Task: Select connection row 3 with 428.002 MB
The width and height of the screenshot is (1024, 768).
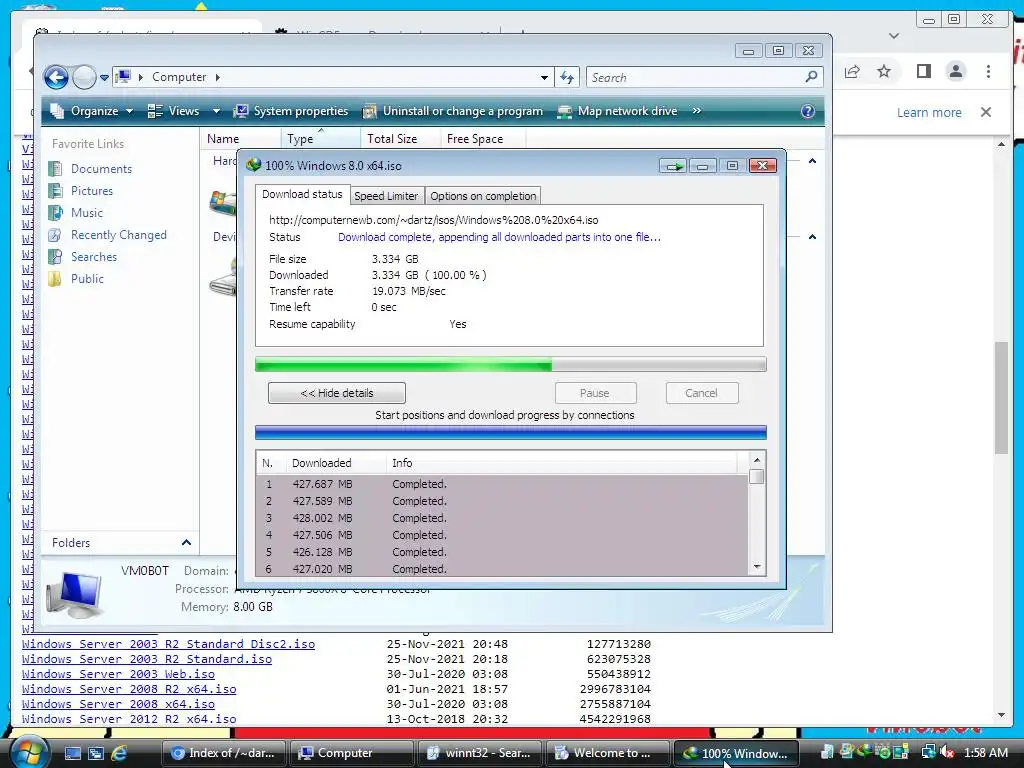Action: click(502, 518)
